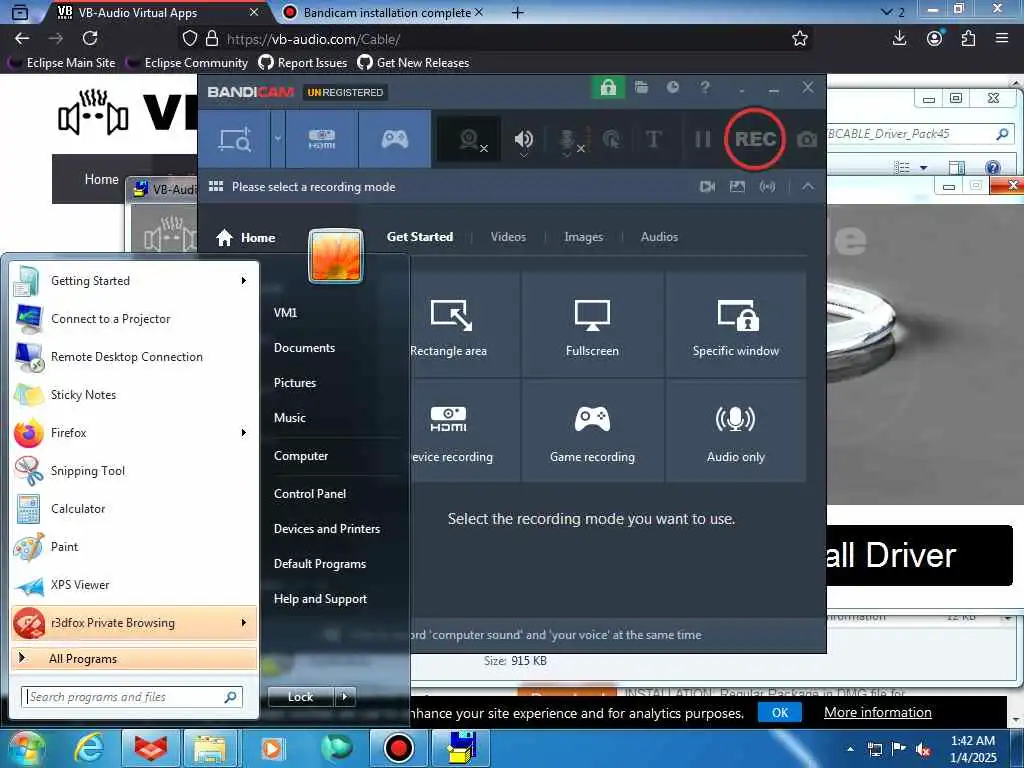Expand All Programs list

tap(134, 658)
